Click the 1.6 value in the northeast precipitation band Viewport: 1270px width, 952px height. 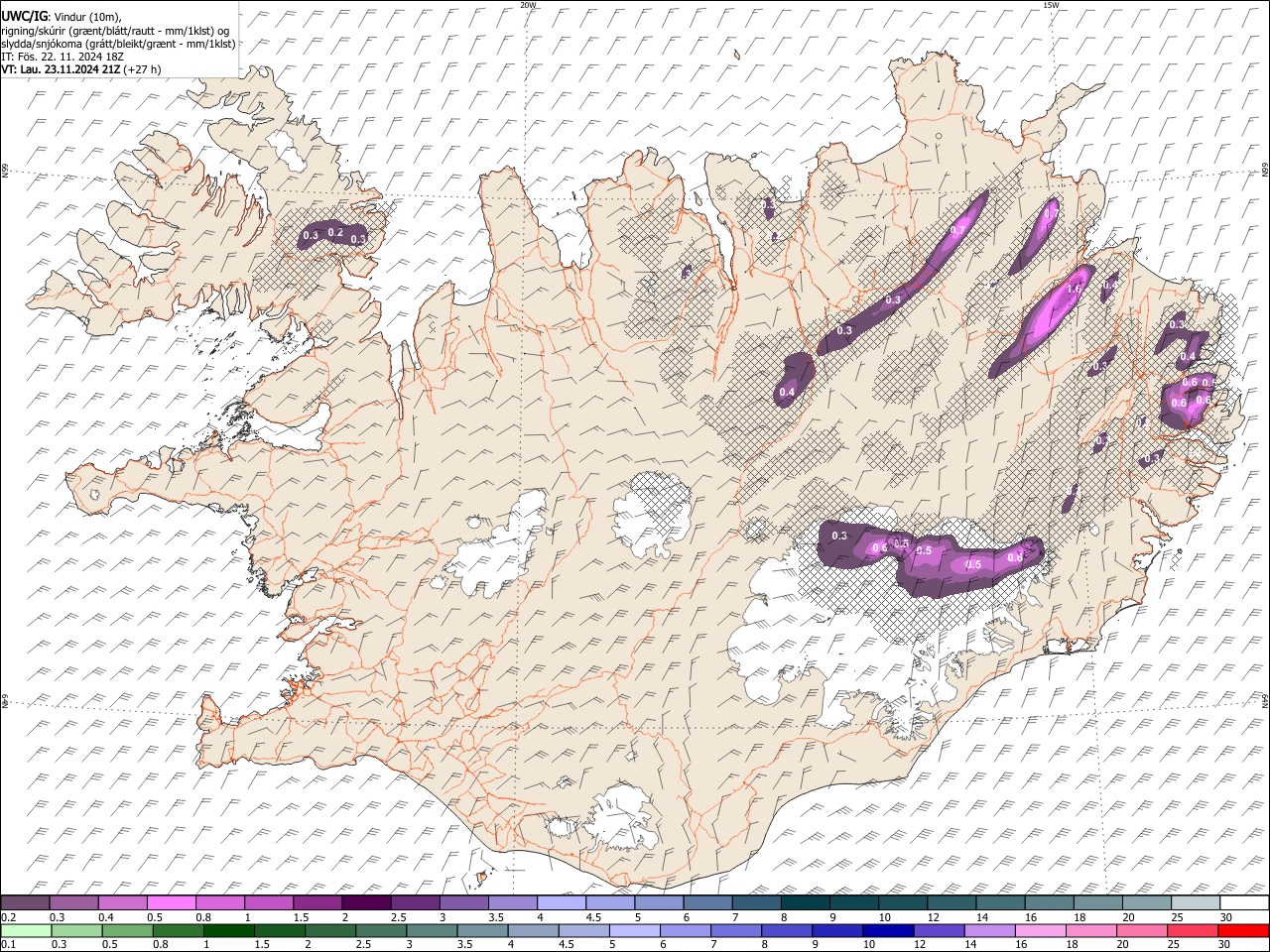point(1073,290)
